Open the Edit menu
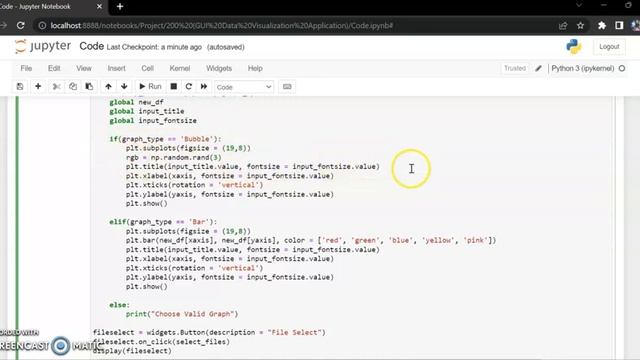640x360 pixels. (54, 68)
